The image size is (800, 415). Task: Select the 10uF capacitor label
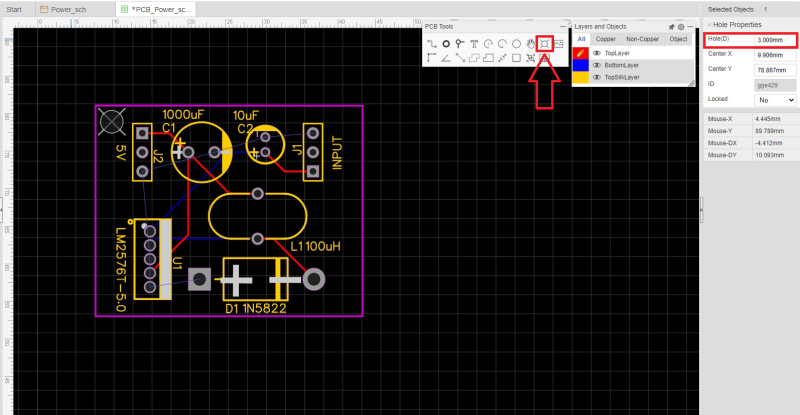click(x=245, y=116)
